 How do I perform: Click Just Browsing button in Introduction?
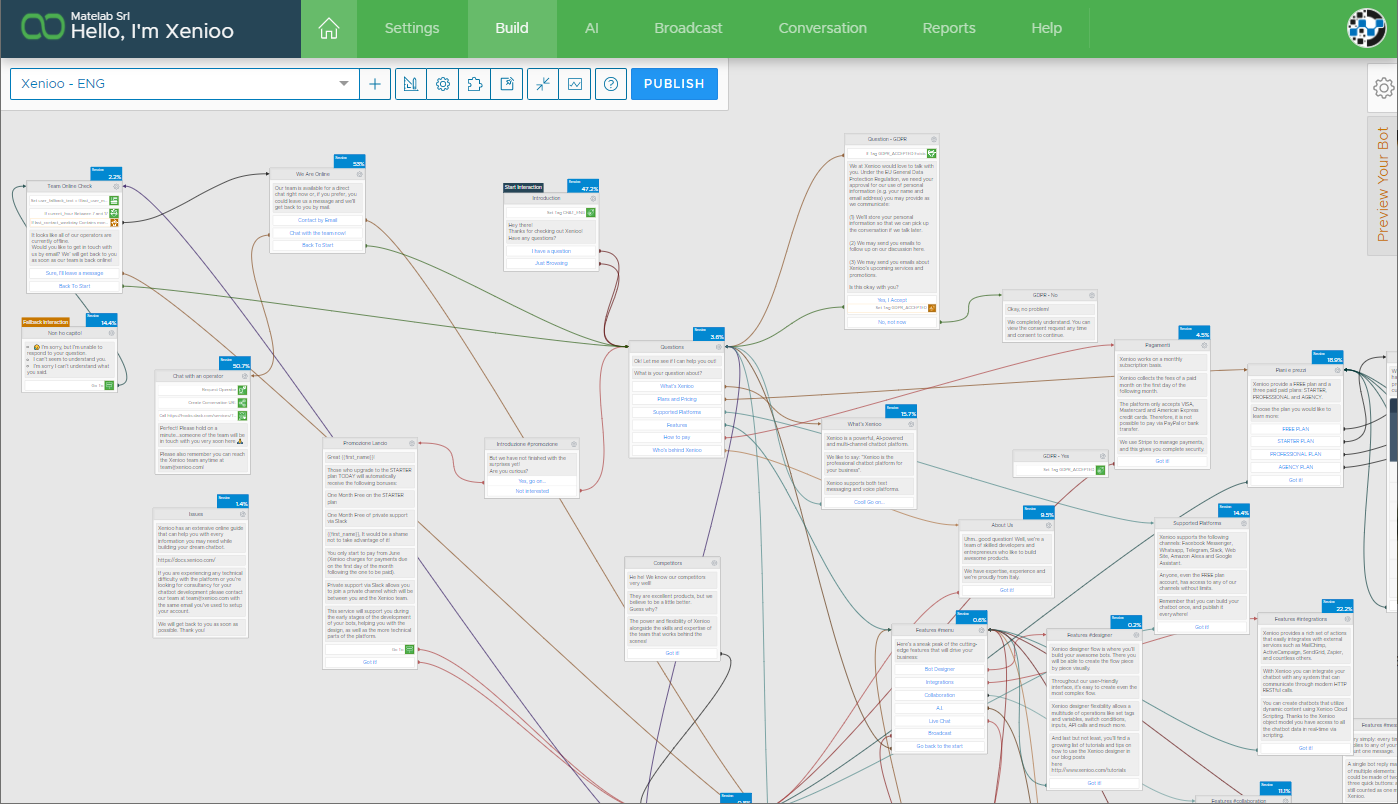coord(551,264)
